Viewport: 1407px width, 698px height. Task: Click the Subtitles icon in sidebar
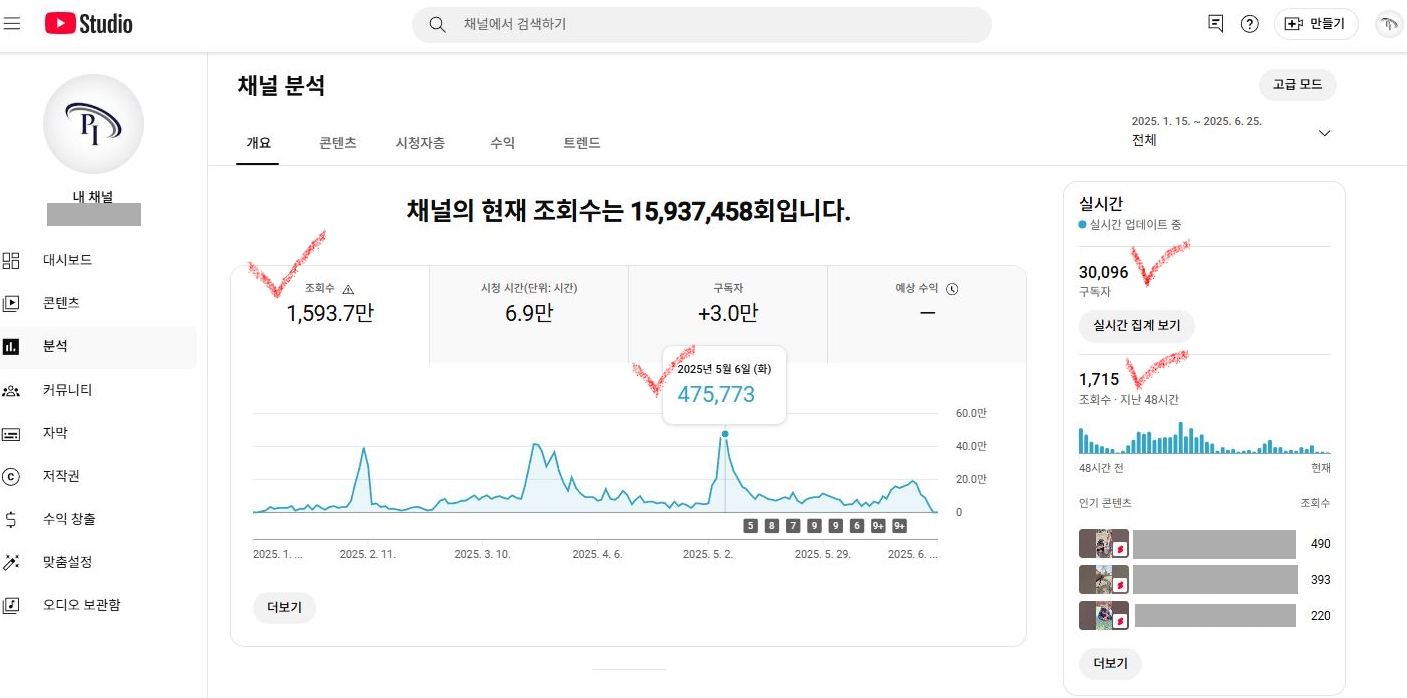(x=12, y=433)
